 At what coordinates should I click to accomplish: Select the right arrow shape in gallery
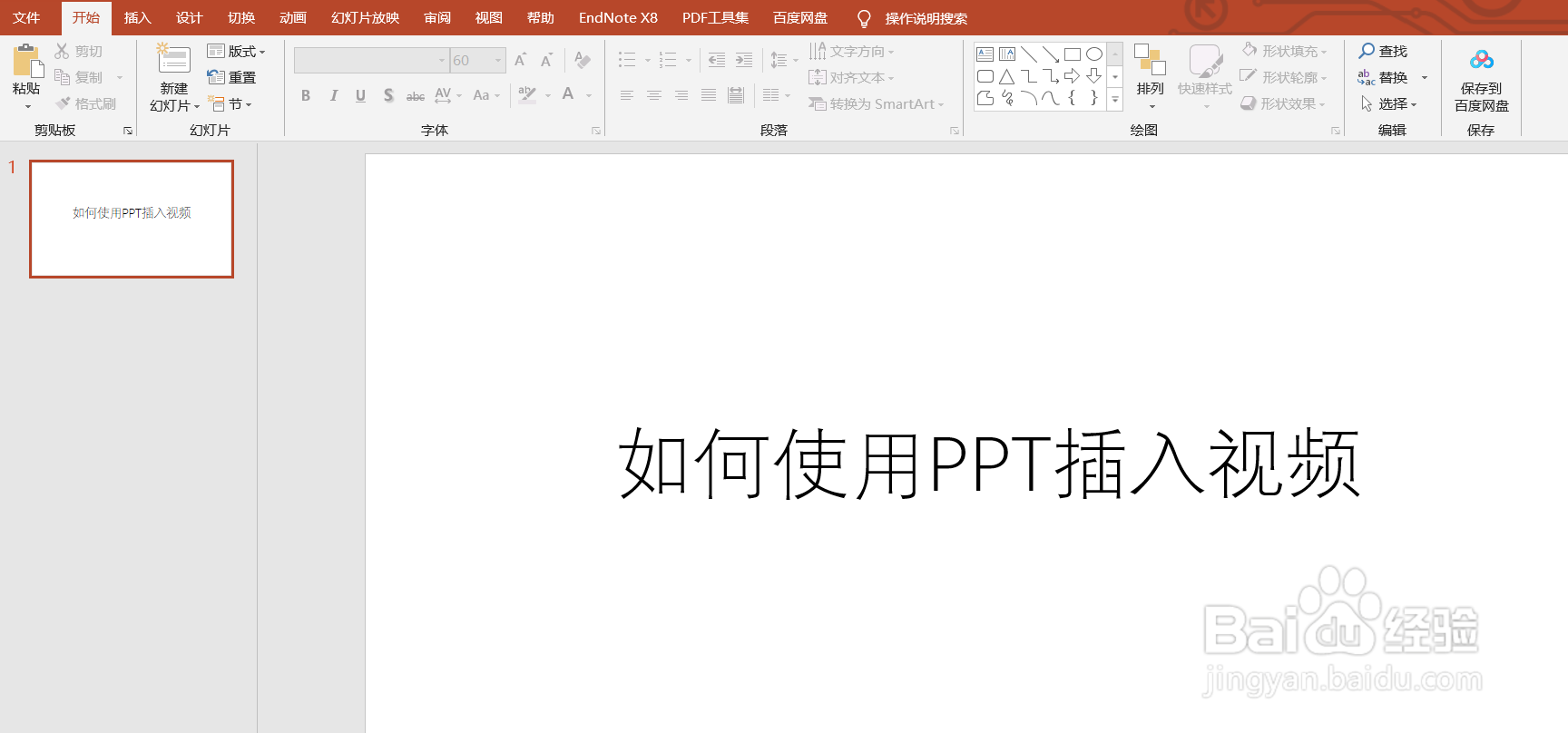point(1073,76)
